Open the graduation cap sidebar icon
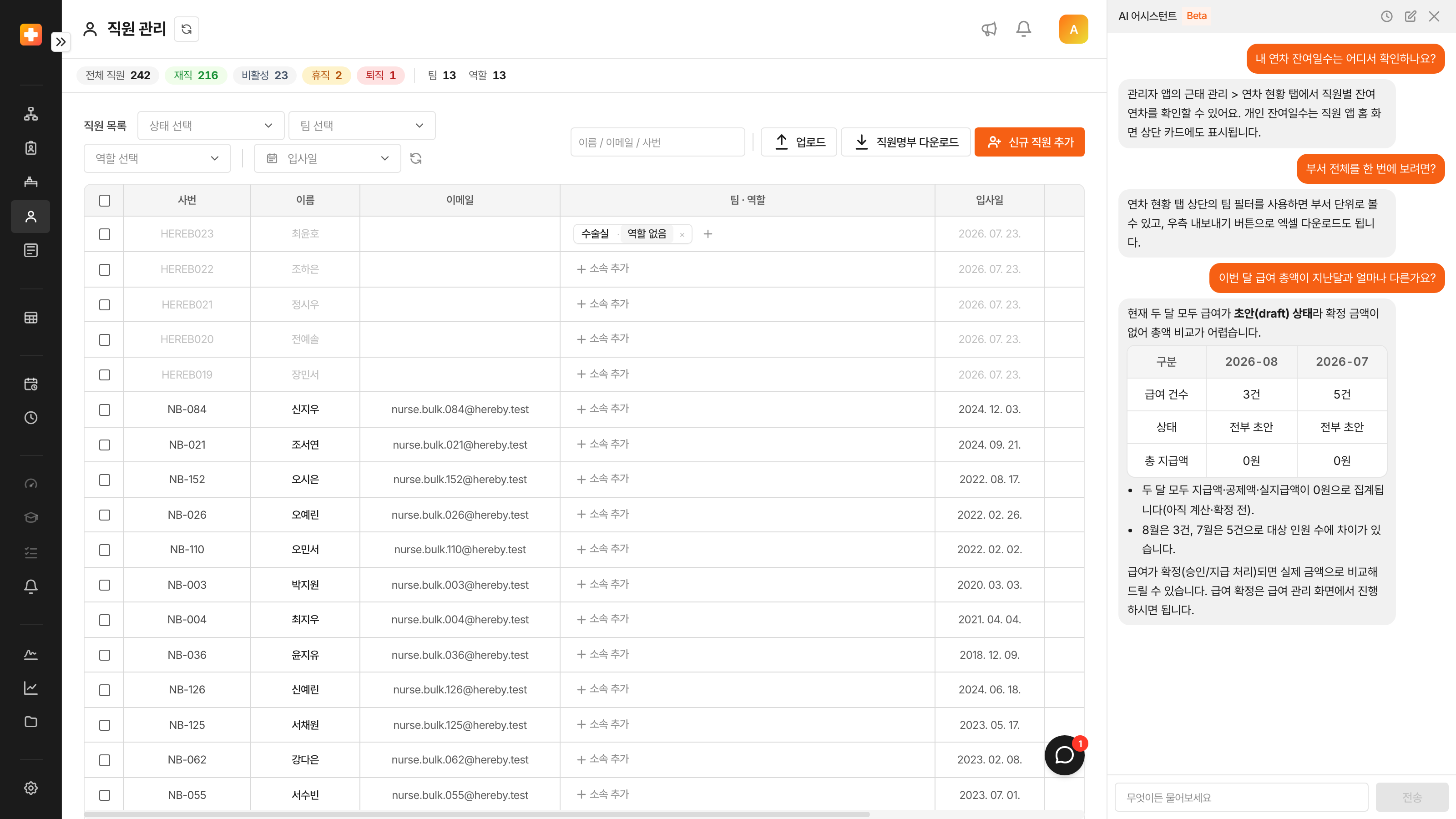The image size is (1456, 819). [x=30, y=518]
